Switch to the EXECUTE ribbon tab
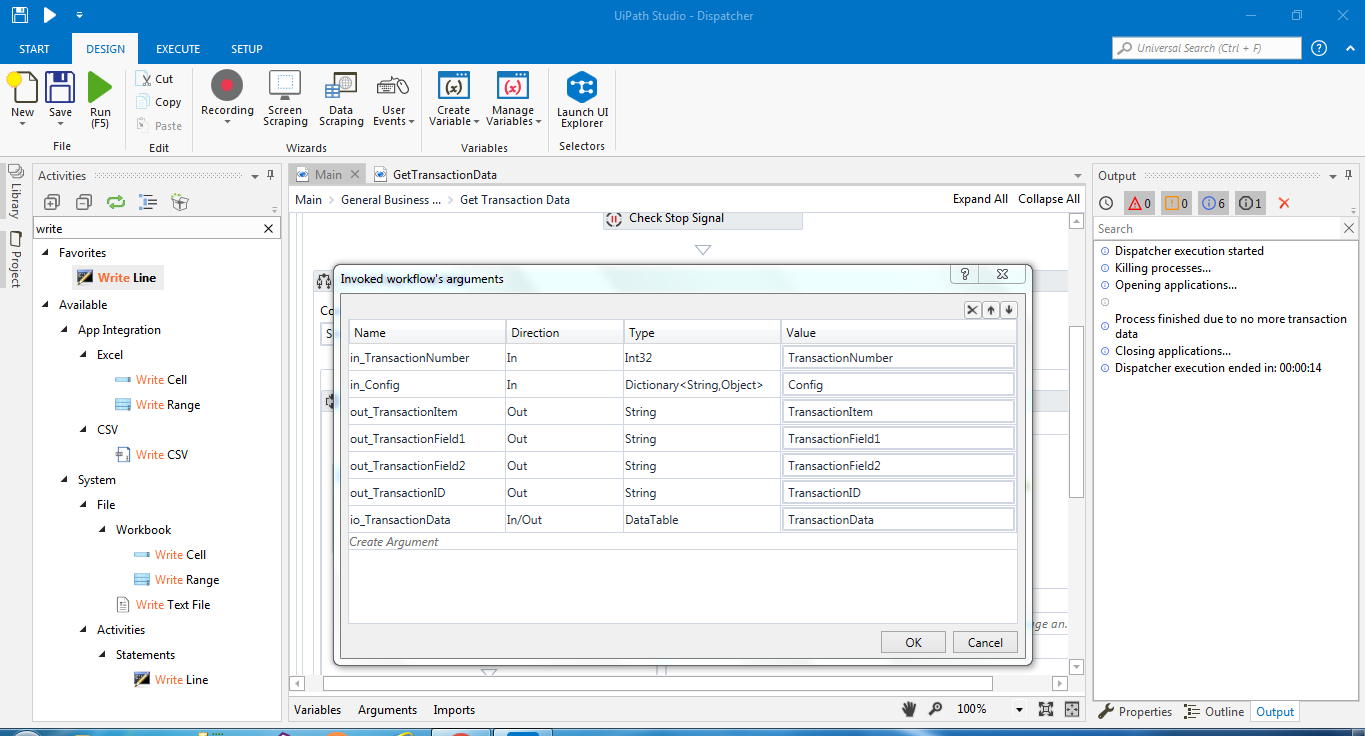This screenshot has height=736, width=1365. [177, 48]
